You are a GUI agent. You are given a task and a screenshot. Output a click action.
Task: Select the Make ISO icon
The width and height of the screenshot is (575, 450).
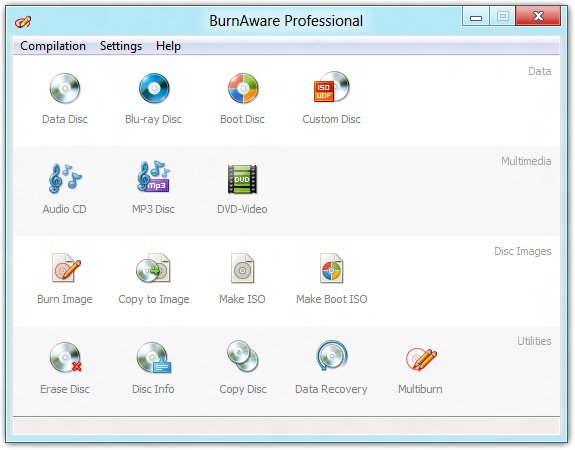pos(242,268)
